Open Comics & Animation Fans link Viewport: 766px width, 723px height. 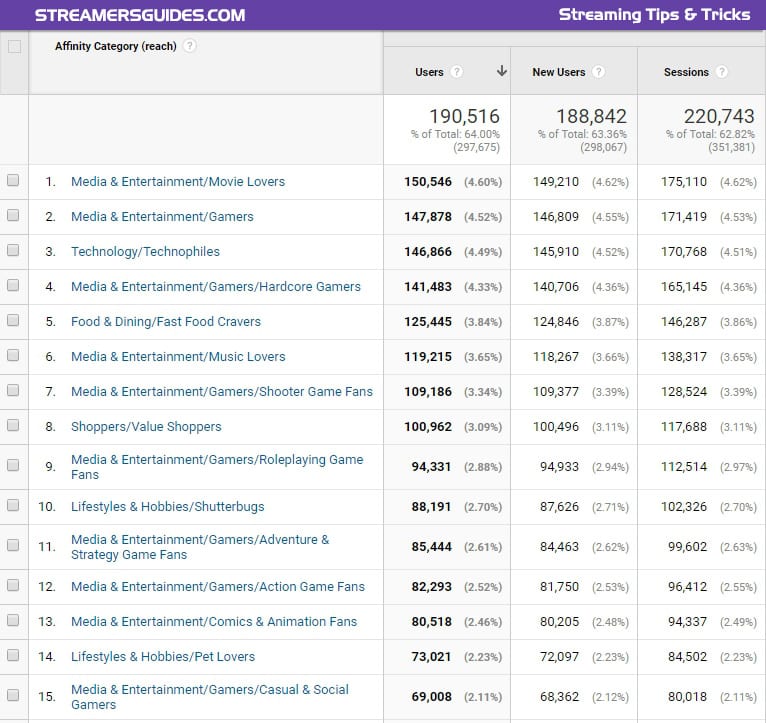(214, 621)
